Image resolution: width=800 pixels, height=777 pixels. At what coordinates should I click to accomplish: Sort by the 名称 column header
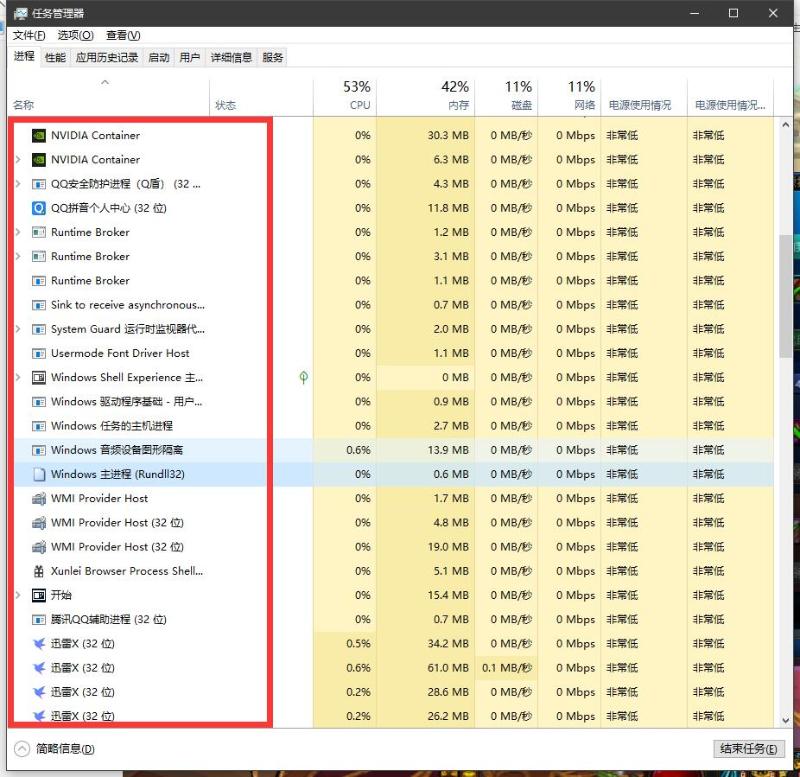click(x=108, y=97)
